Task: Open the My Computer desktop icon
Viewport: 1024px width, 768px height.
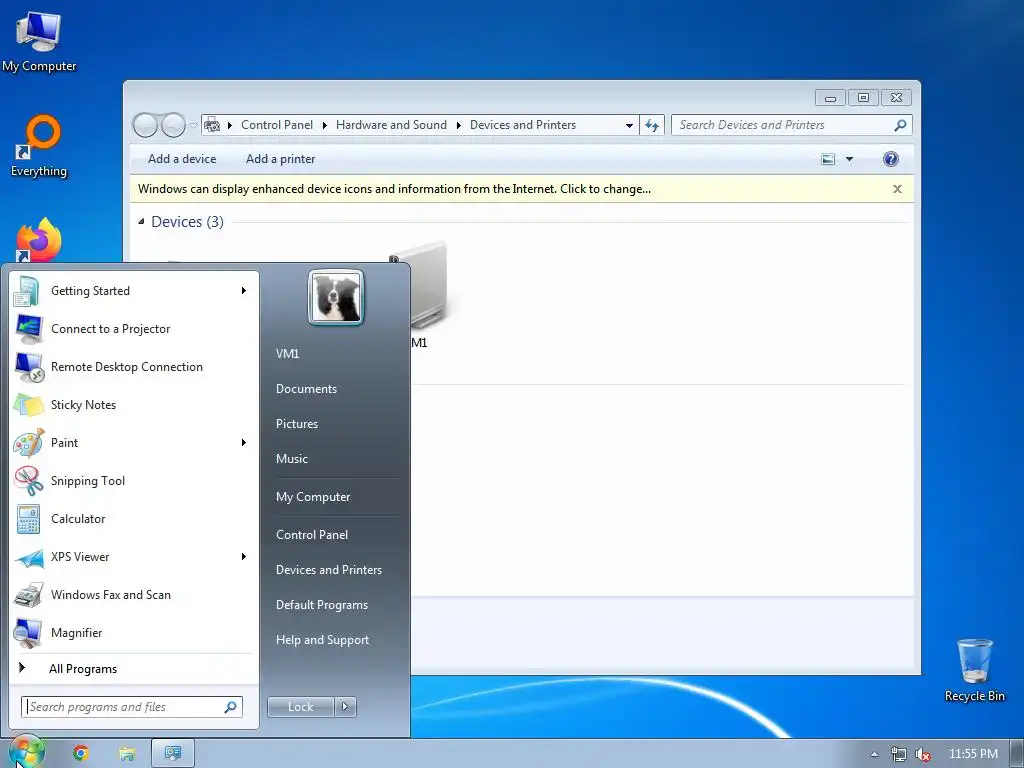Action: click(x=39, y=41)
